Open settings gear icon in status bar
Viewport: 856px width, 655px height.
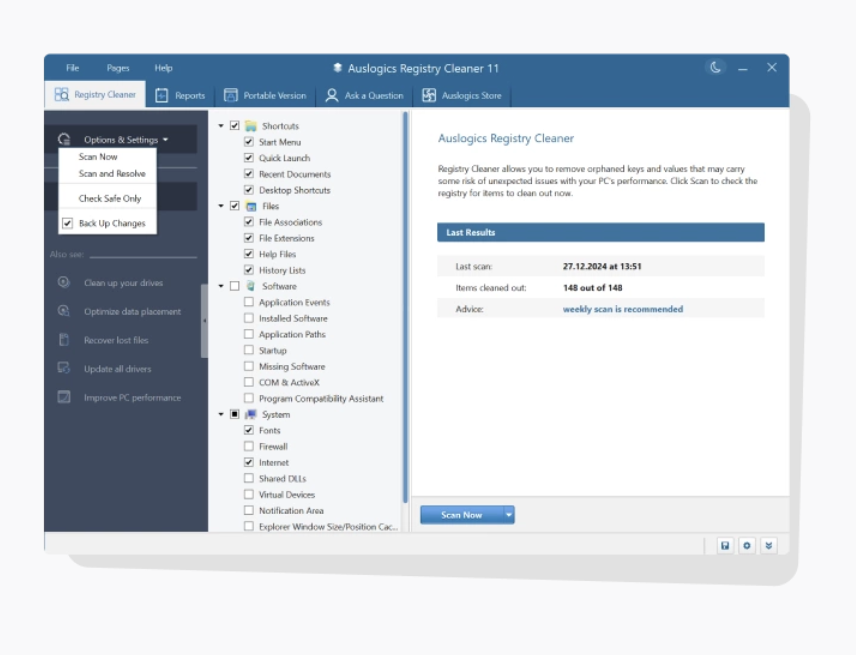(747, 545)
